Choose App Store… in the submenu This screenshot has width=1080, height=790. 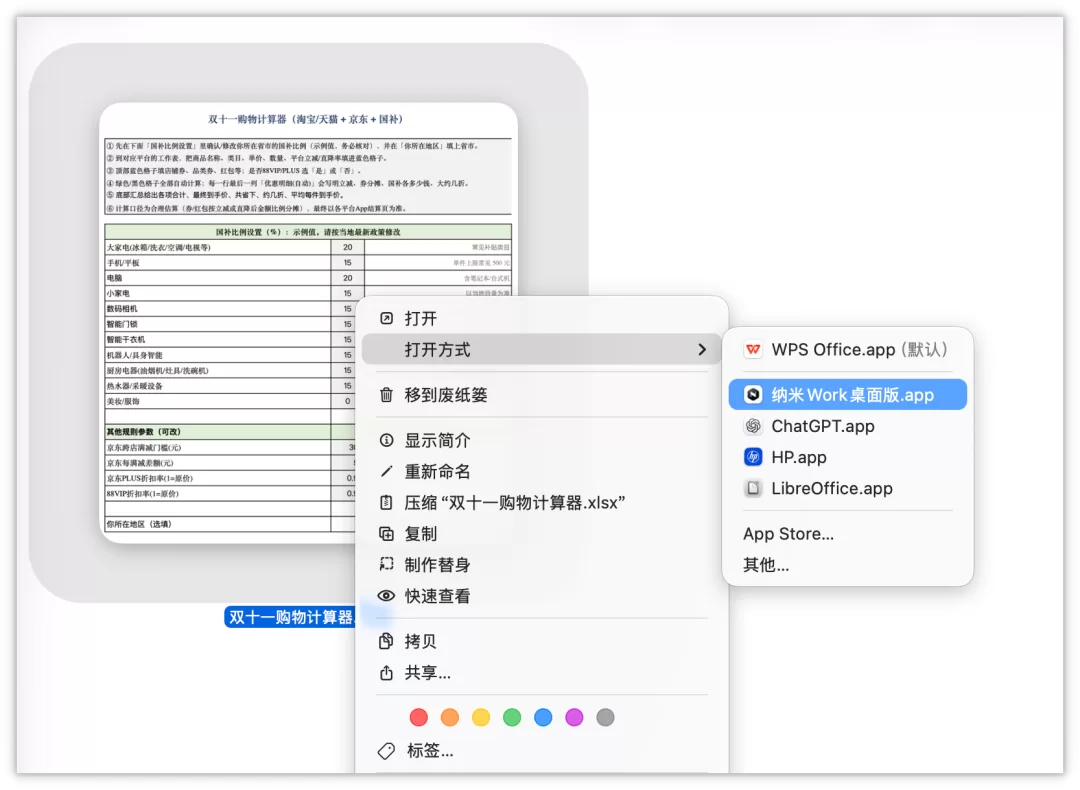[848, 534]
